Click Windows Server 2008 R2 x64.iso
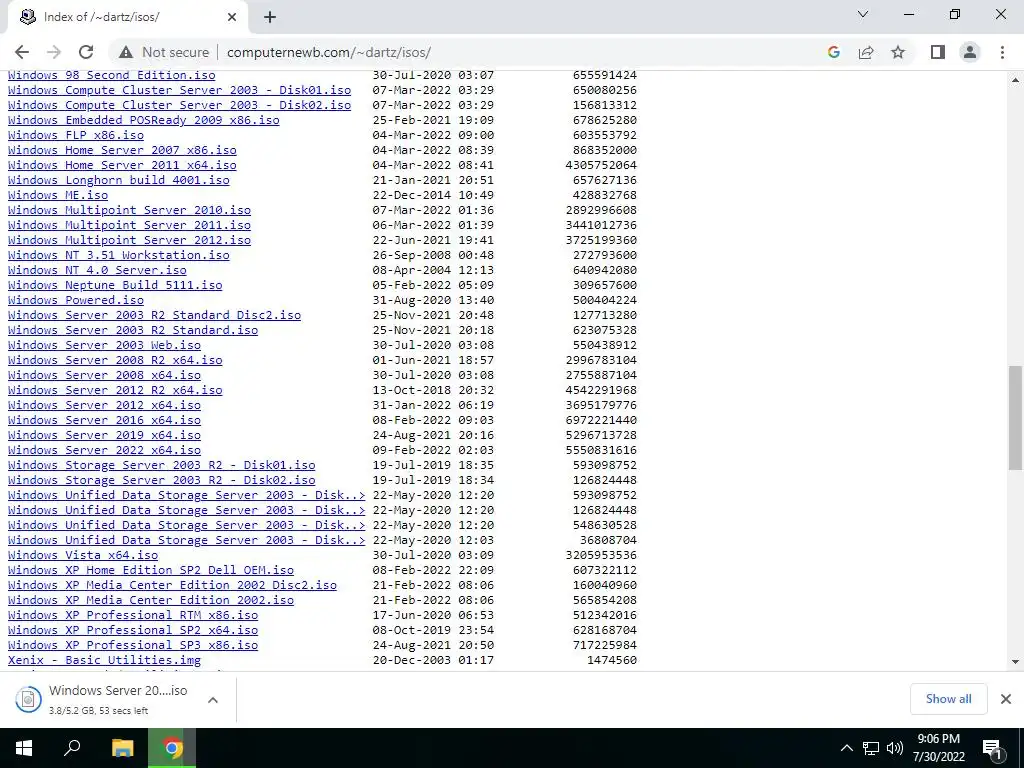 pyautogui.click(x=115, y=360)
